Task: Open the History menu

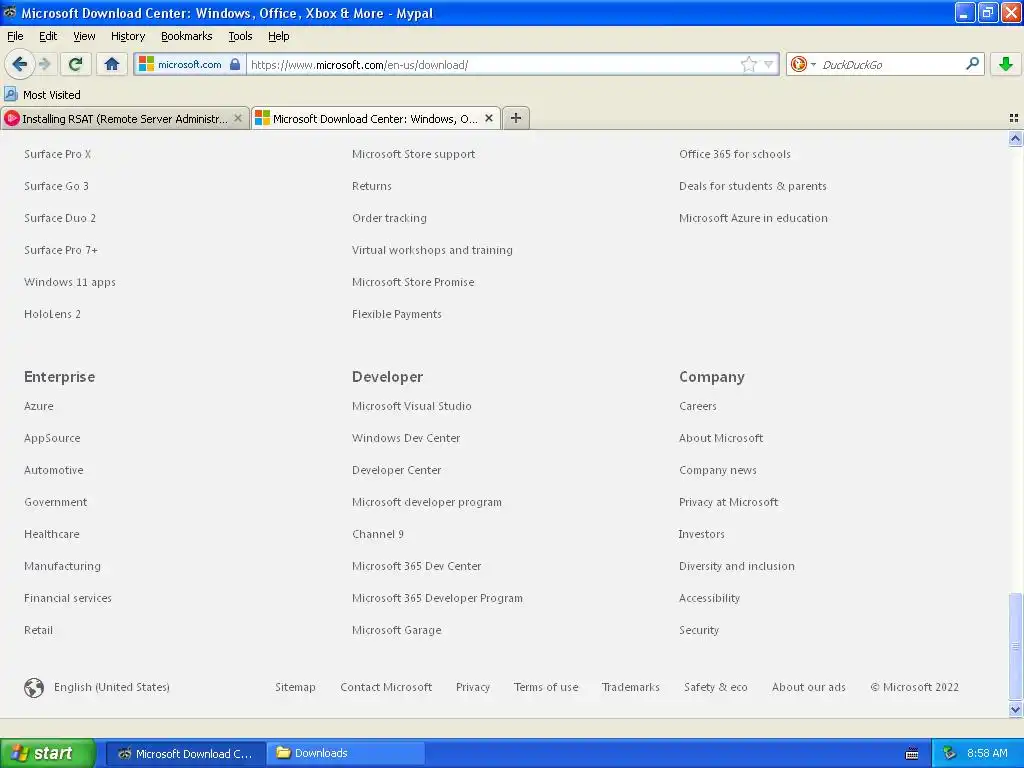Action: click(x=127, y=36)
